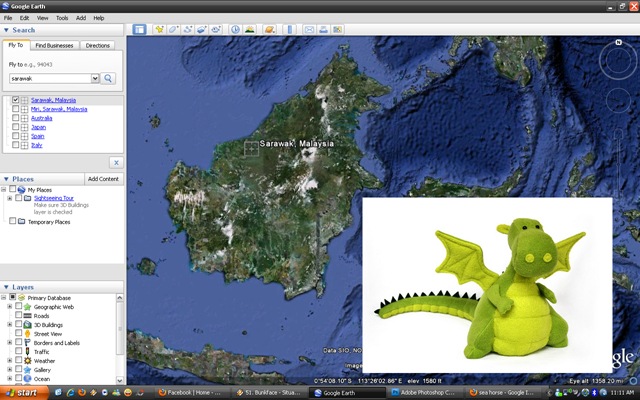This screenshot has width=640, height=400.
Task: Click the Record a Tour icon
Action: pyautogui.click(x=216, y=29)
